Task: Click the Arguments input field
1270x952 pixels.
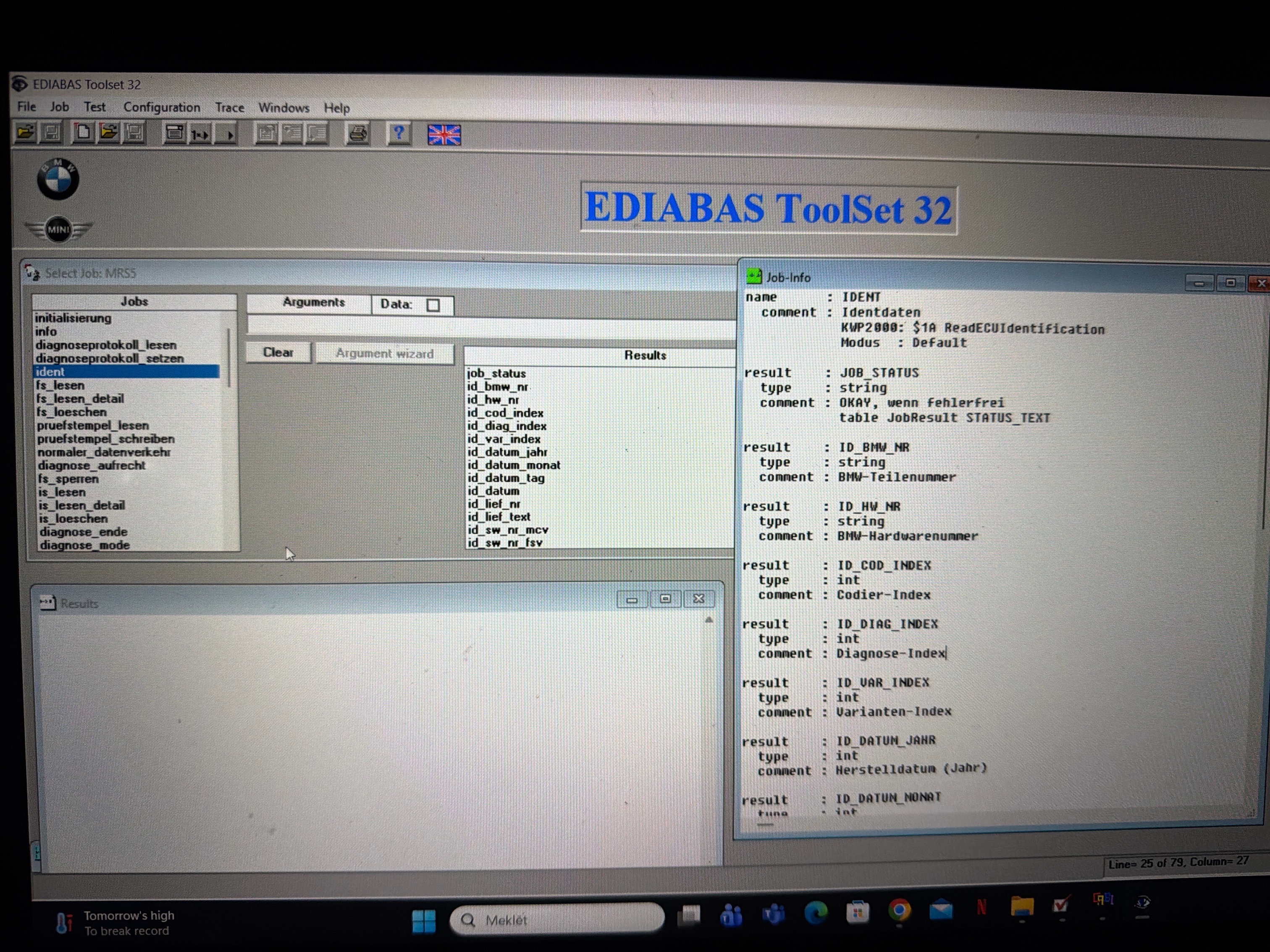Action: point(491,328)
